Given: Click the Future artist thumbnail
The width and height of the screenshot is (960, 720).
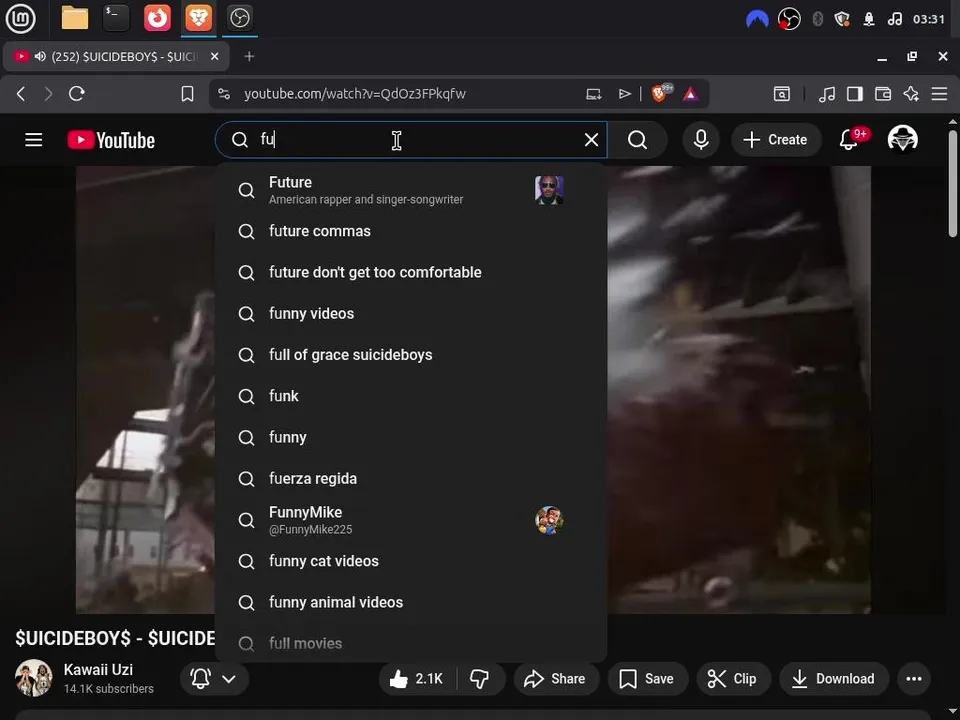Looking at the screenshot, I should click(x=549, y=190).
